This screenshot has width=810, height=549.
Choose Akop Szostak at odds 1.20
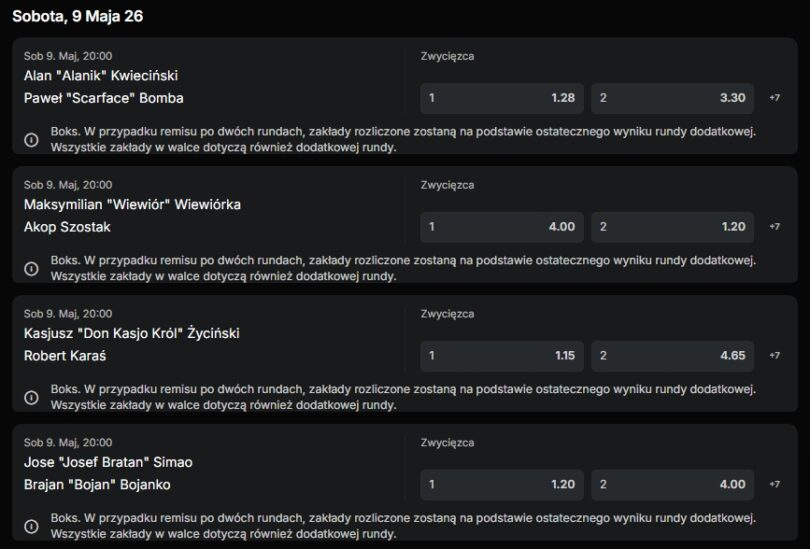coord(673,227)
